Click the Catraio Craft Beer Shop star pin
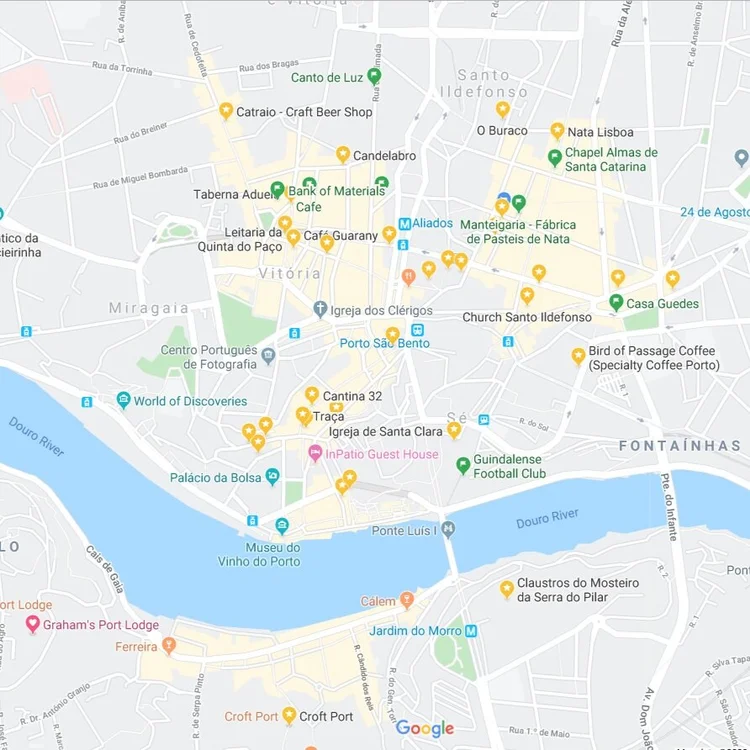Viewport: 750px width, 750px height. (226, 111)
